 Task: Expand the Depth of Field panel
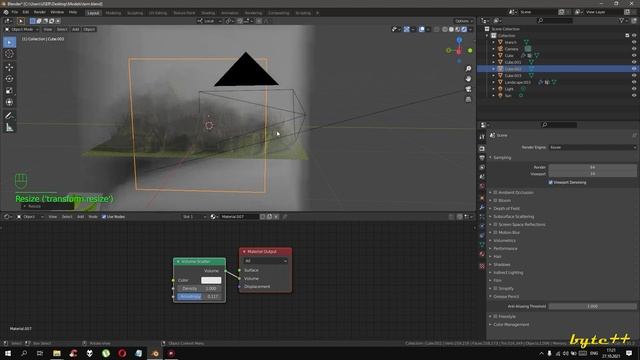[x=507, y=209]
